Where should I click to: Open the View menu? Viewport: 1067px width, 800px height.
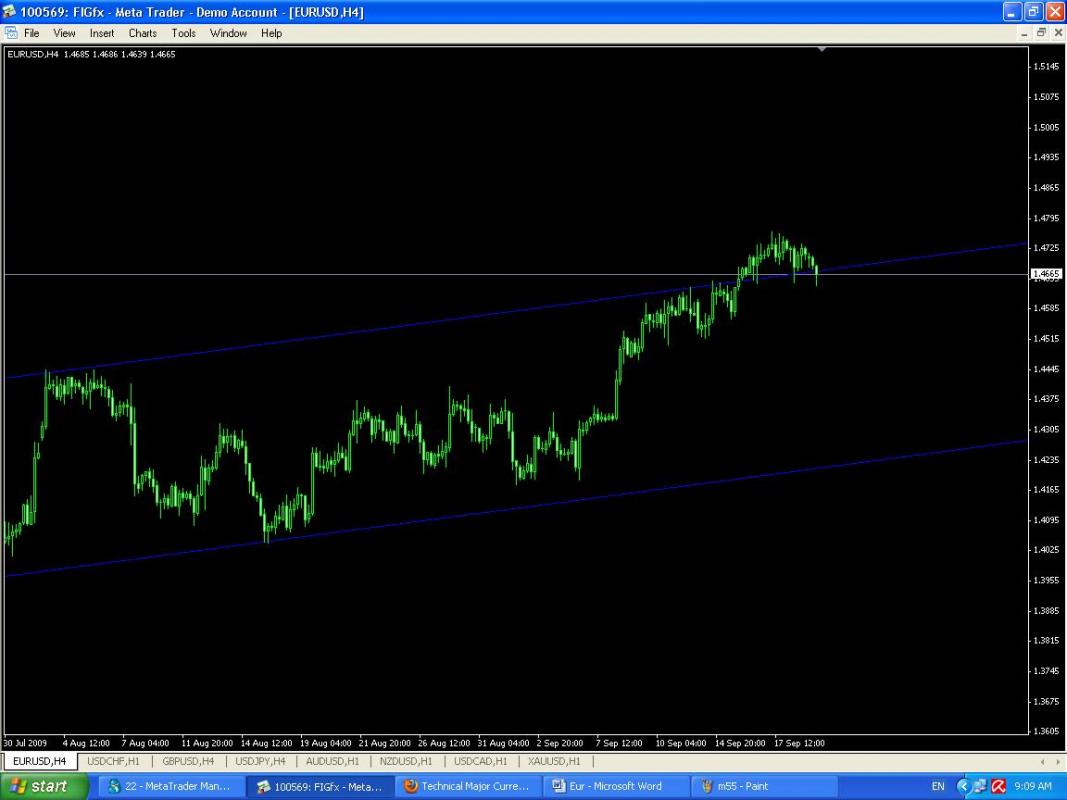point(64,33)
